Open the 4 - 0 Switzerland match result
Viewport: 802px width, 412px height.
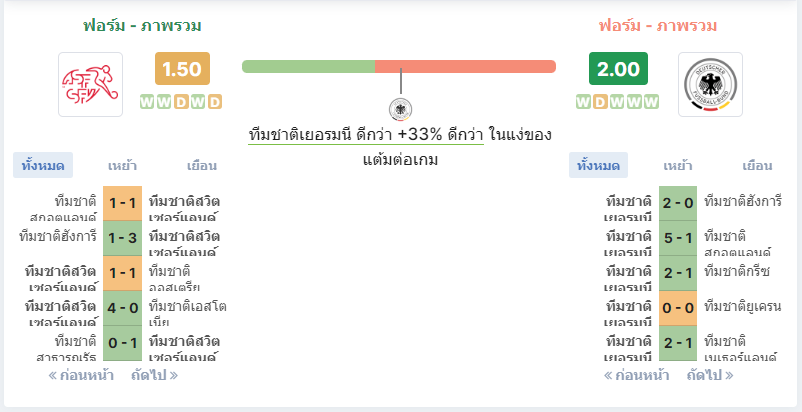coord(122,308)
